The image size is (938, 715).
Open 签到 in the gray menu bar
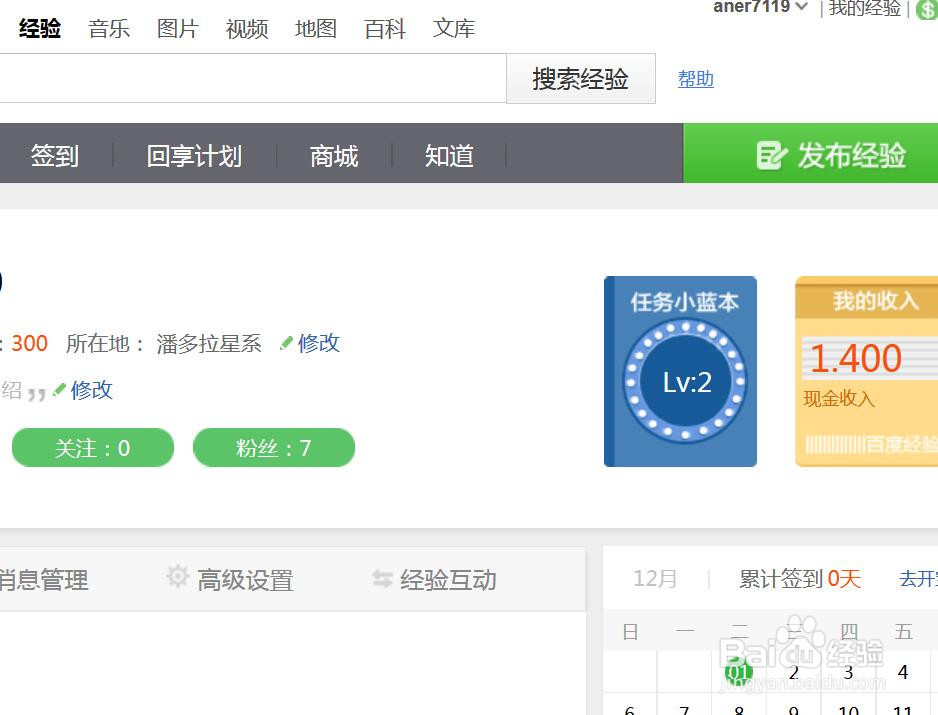(54, 156)
